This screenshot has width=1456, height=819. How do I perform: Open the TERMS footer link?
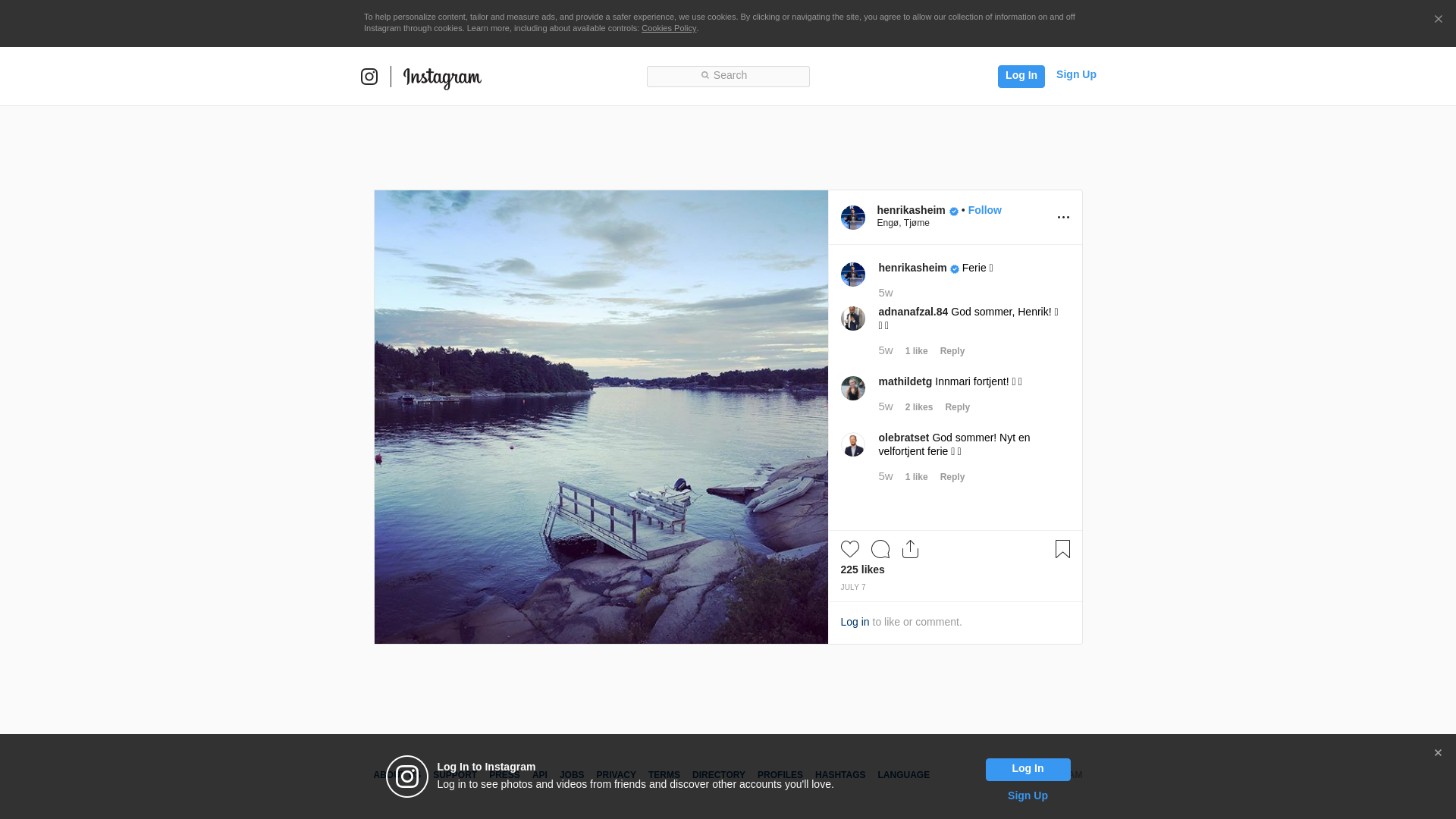664,775
